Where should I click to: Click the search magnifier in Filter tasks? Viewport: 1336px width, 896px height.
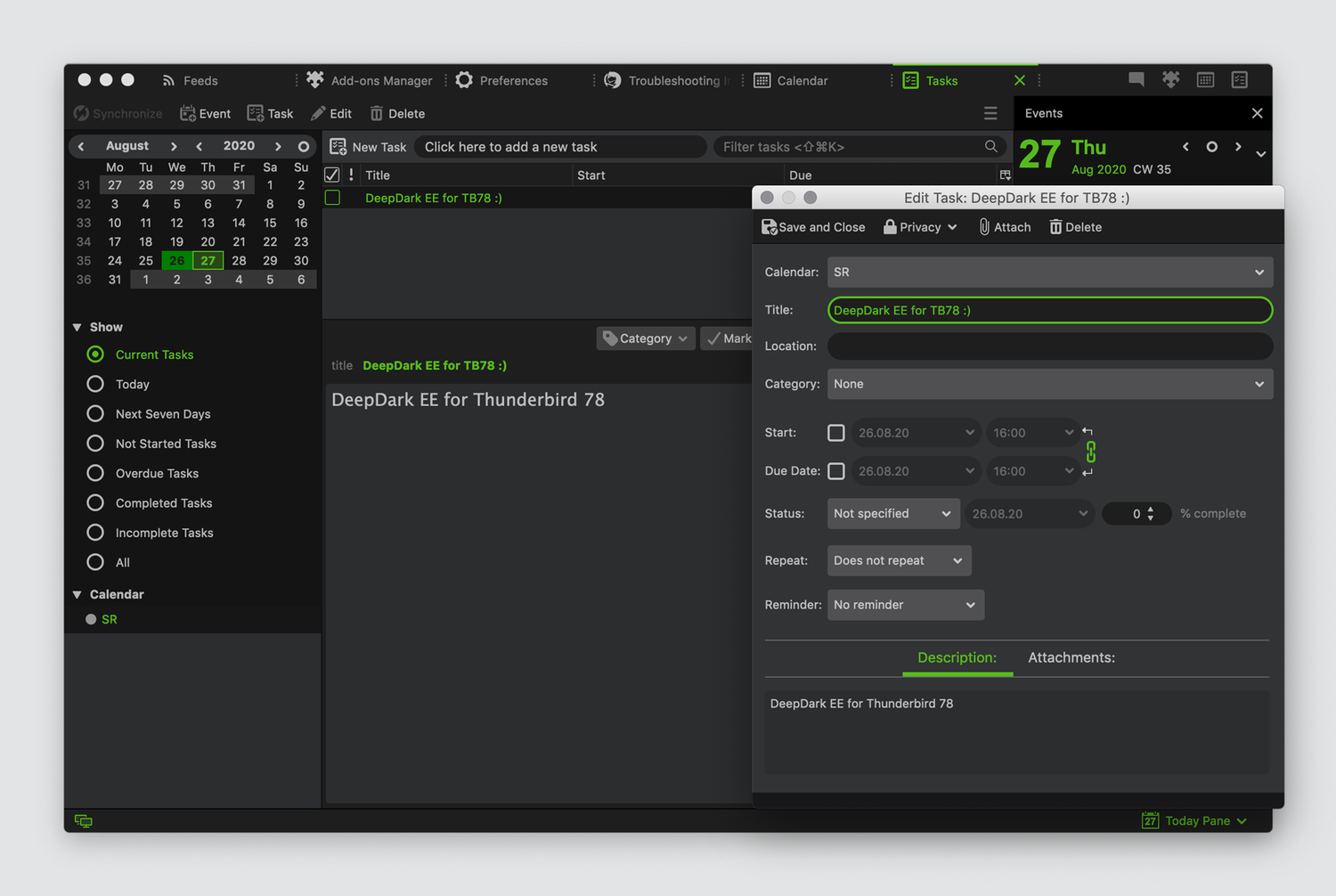pyautogui.click(x=991, y=146)
